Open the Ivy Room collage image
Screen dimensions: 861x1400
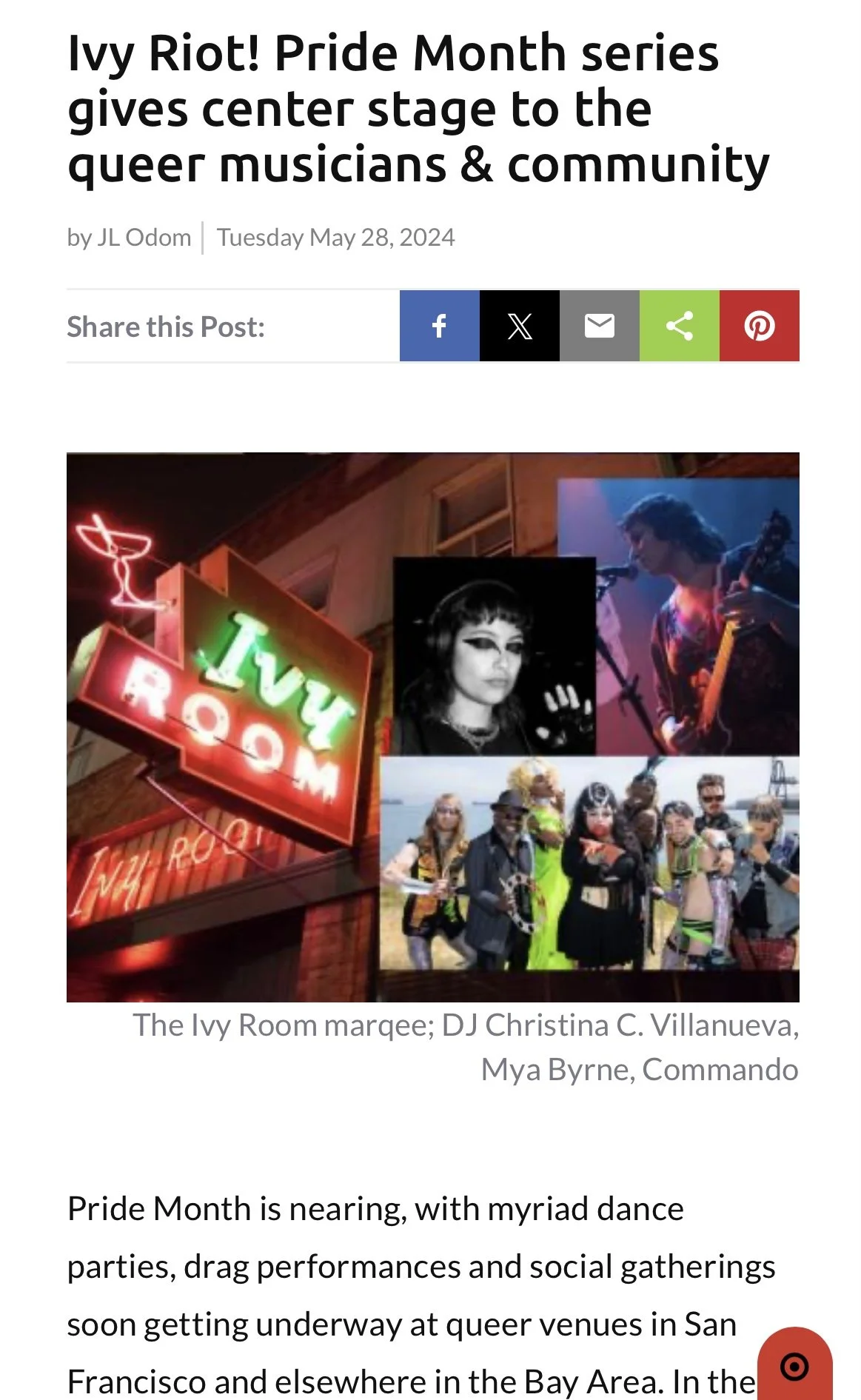click(x=433, y=727)
